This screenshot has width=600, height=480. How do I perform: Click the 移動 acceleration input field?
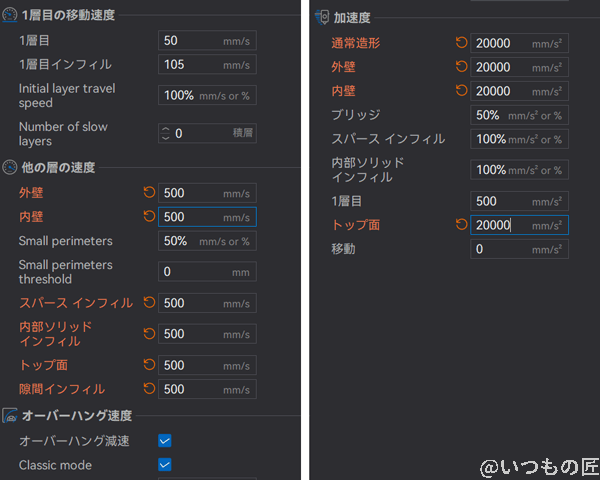coord(518,249)
